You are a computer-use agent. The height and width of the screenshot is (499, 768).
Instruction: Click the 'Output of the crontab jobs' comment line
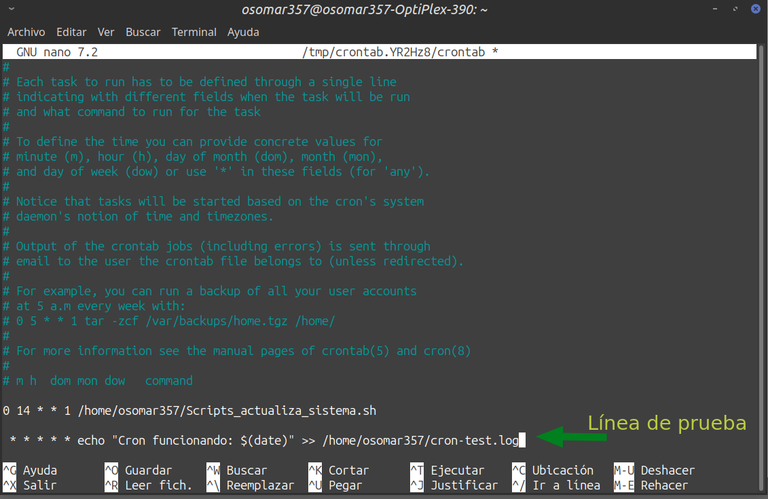point(216,246)
